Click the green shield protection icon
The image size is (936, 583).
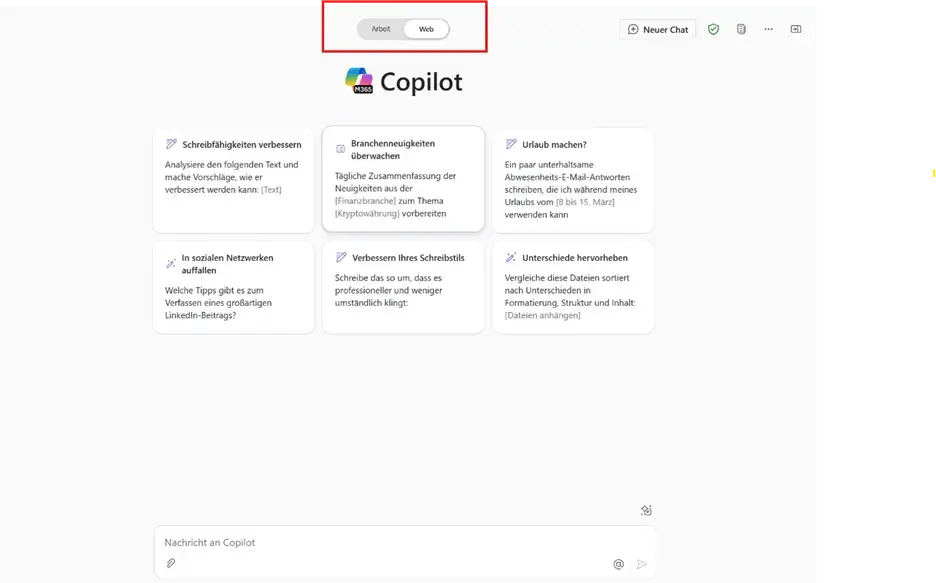713,30
